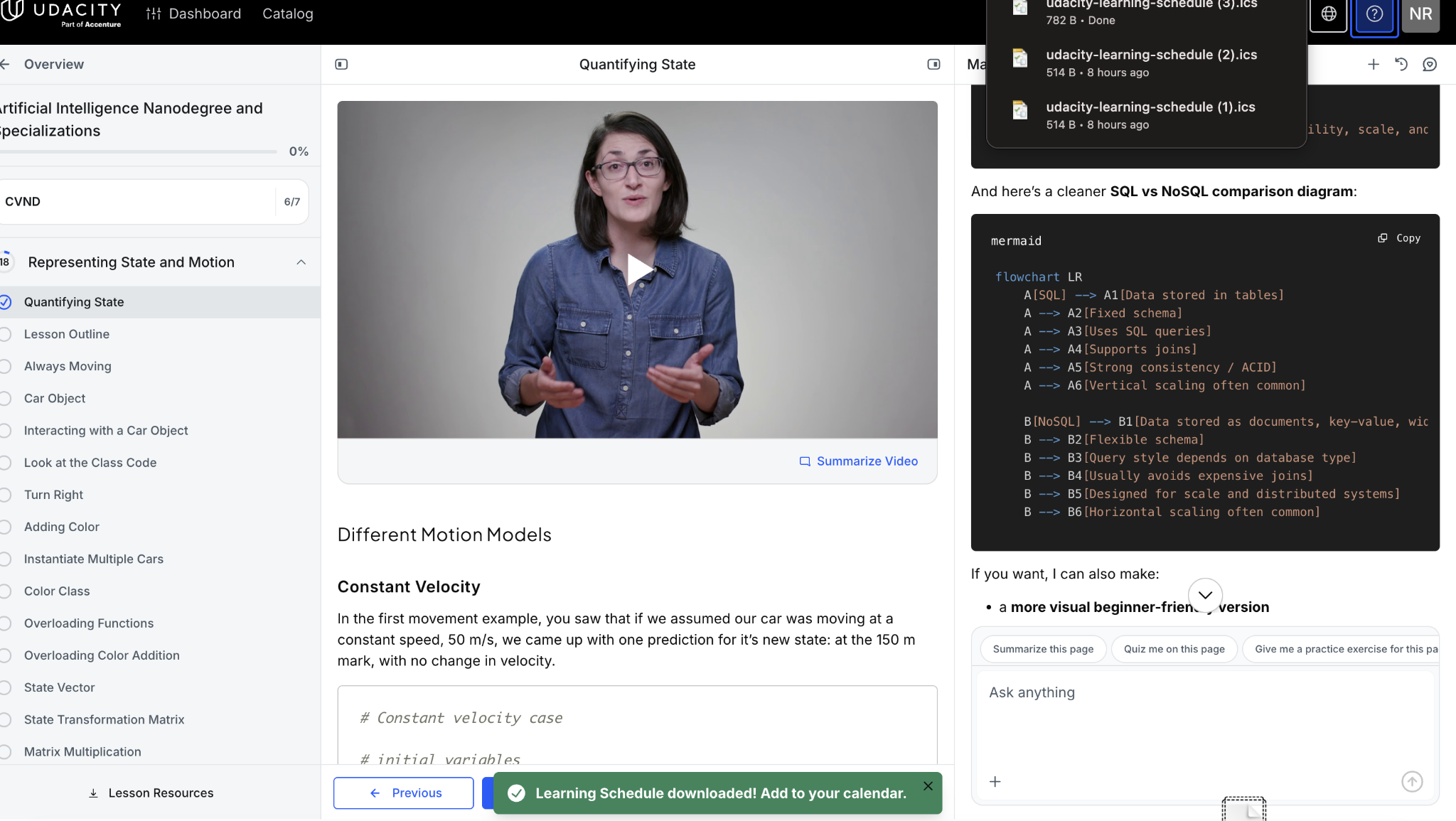Screen dimensions: 1456x821
Task: Click the Udacity logo
Action: point(61,14)
